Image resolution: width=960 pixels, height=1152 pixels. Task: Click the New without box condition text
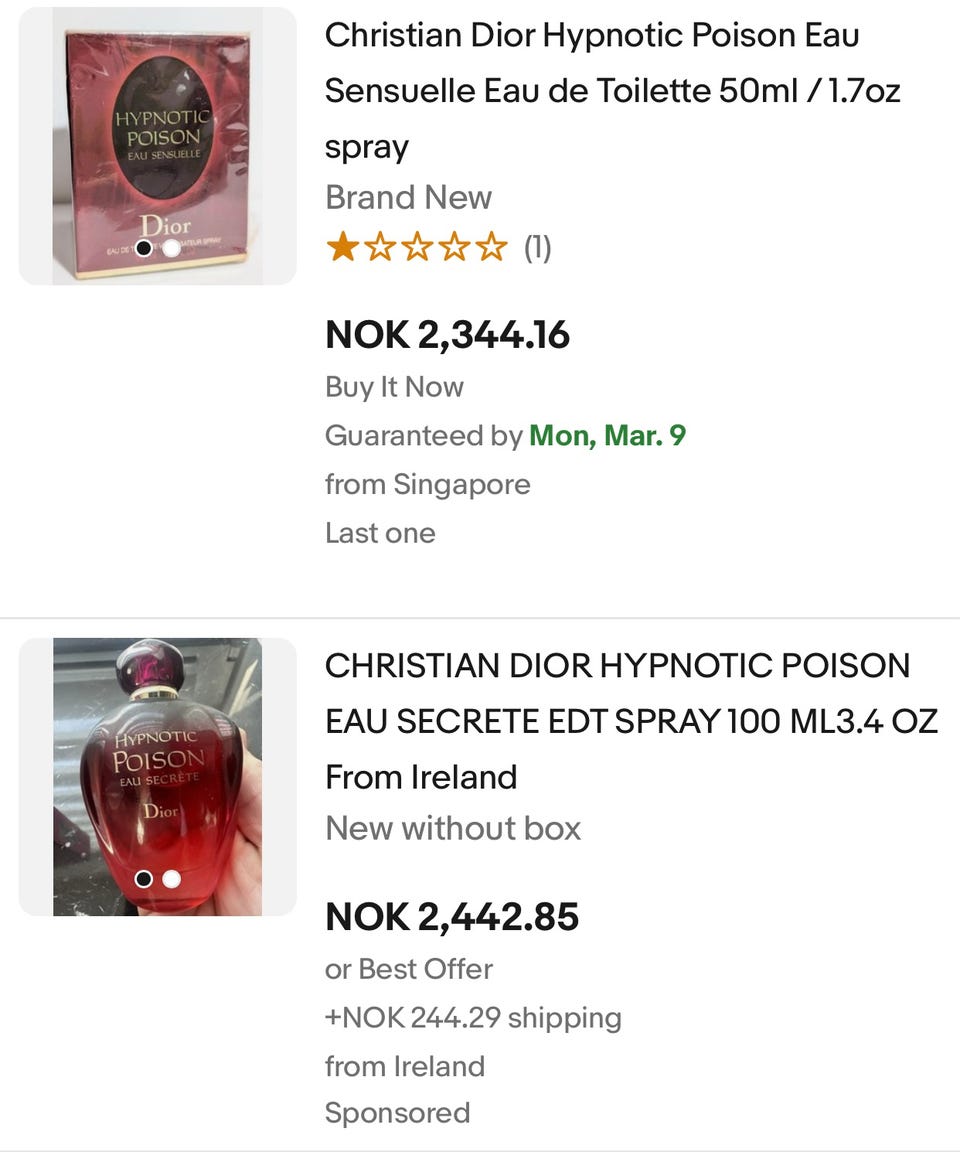coord(453,828)
